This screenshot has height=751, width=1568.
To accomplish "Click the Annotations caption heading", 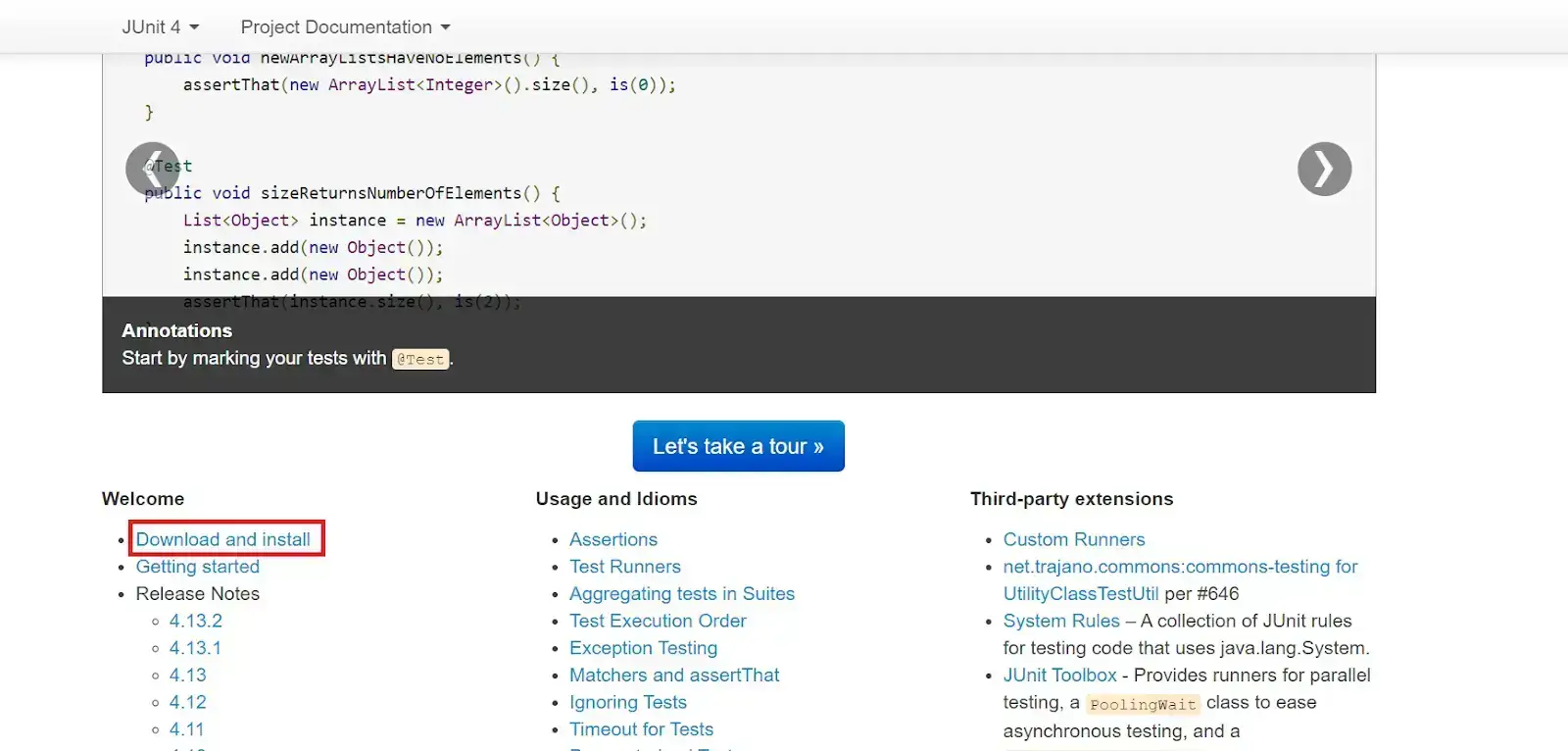I will 177,330.
